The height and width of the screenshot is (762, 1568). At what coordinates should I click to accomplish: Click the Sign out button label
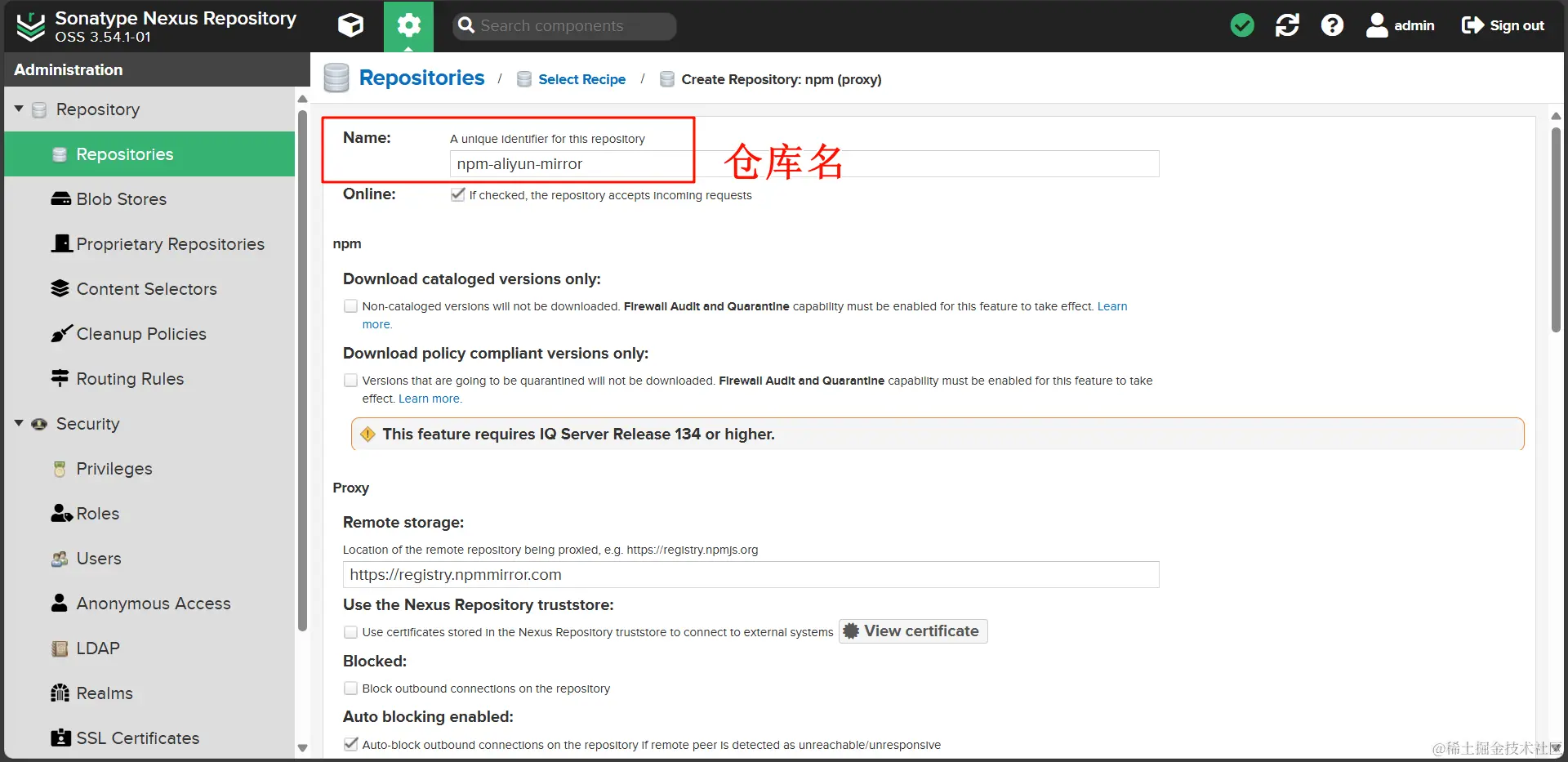coord(1517,26)
